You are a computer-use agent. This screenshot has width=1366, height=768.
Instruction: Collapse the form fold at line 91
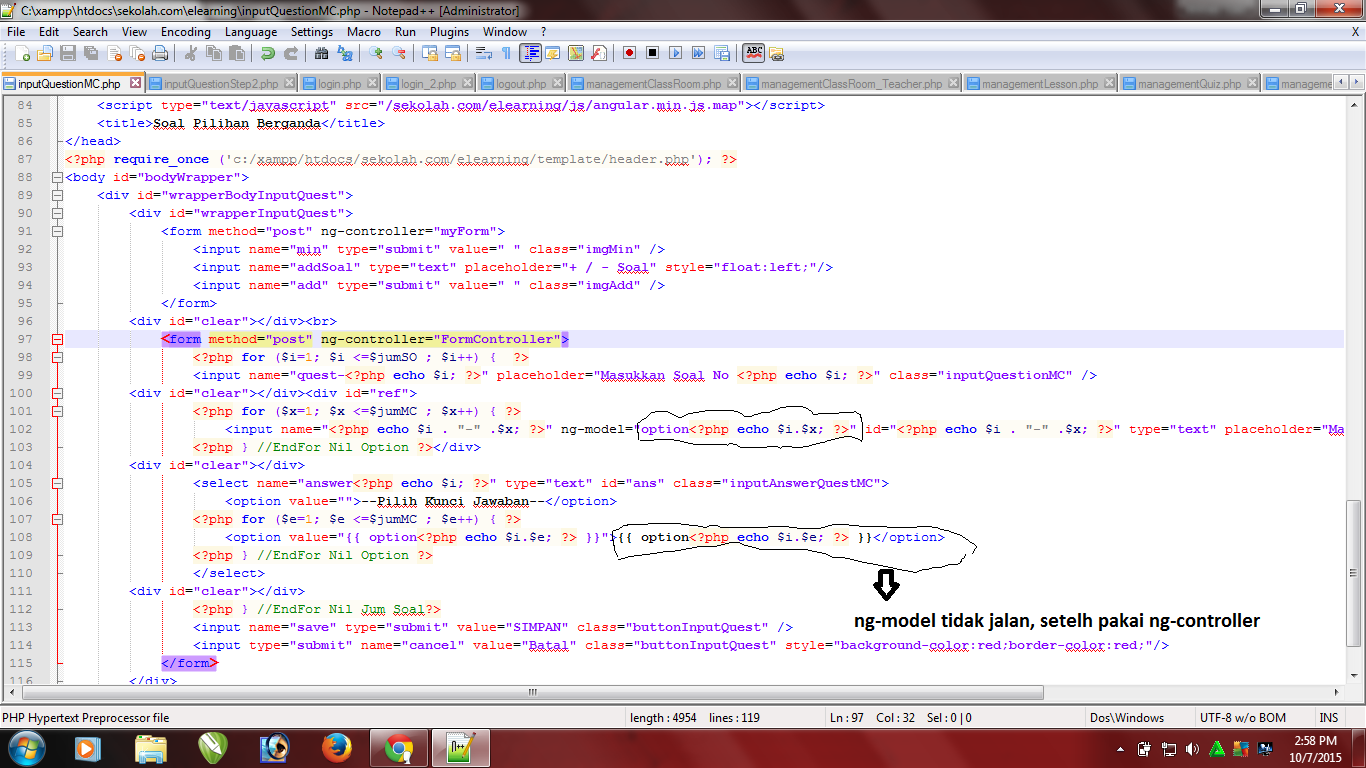coord(57,231)
